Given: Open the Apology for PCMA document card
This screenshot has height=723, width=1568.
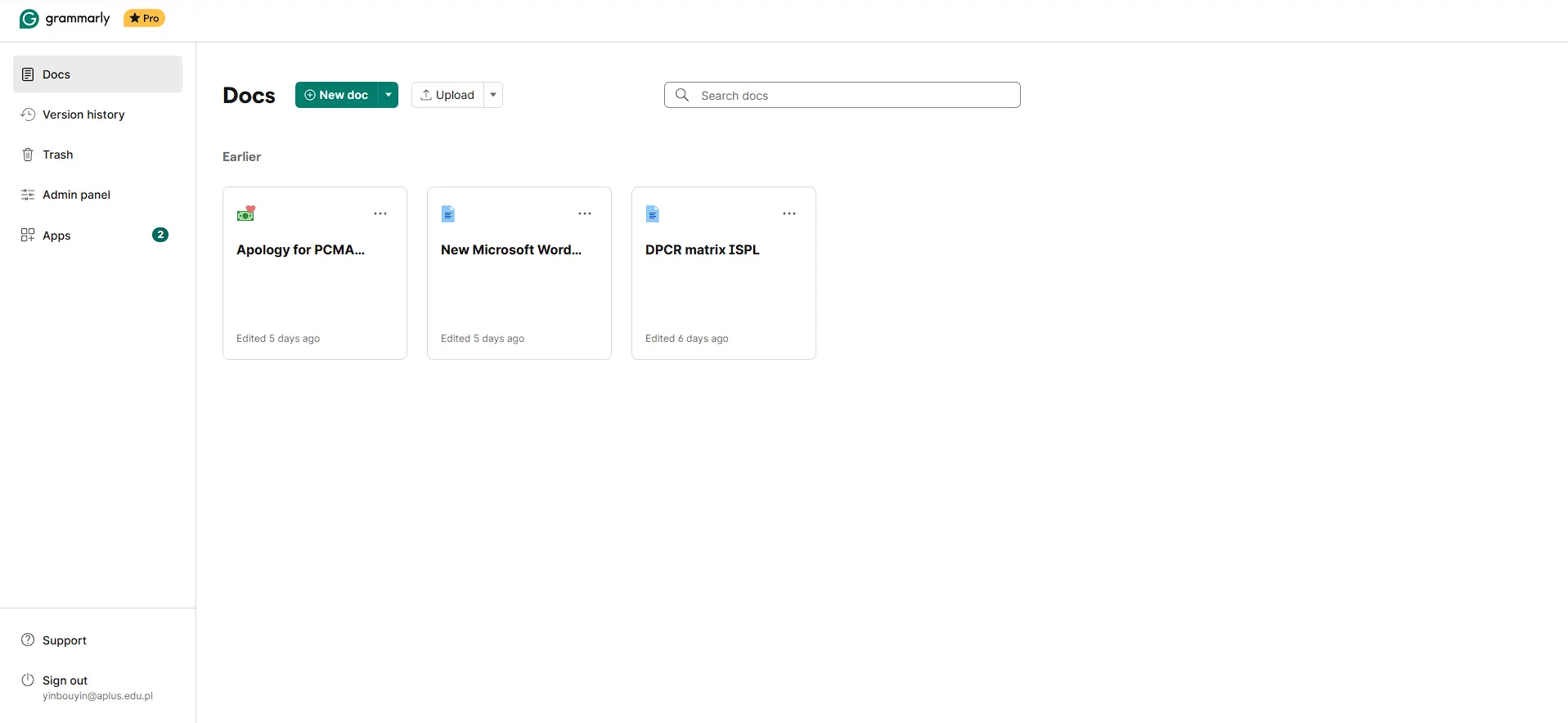Looking at the screenshot, I should [x=315, y=273].
